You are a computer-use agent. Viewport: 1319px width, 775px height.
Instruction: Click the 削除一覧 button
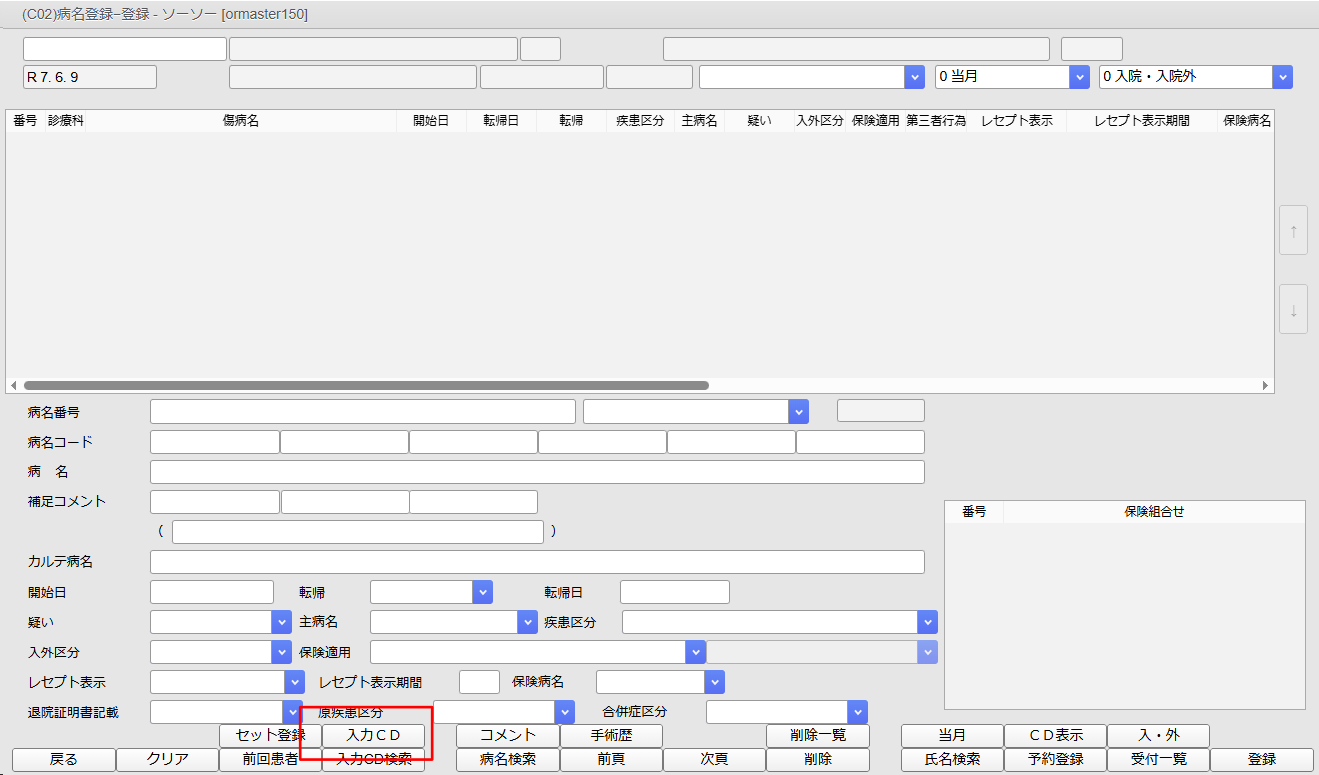tap(817, 736)
